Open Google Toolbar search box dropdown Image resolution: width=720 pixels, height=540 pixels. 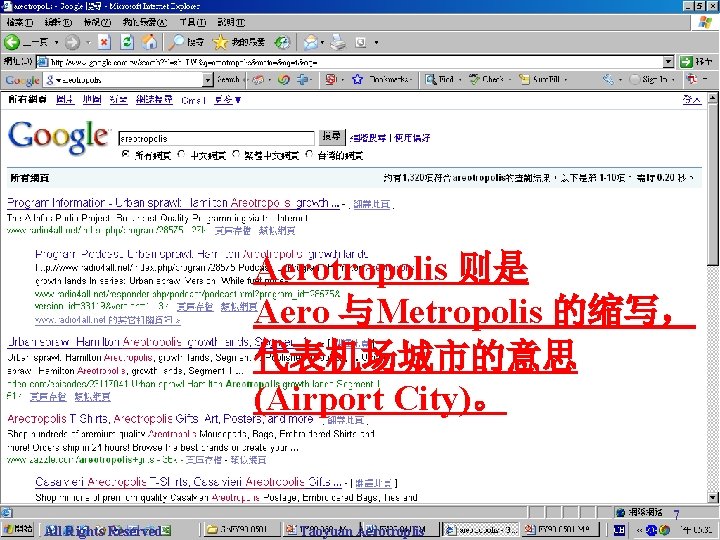[208, 80]
